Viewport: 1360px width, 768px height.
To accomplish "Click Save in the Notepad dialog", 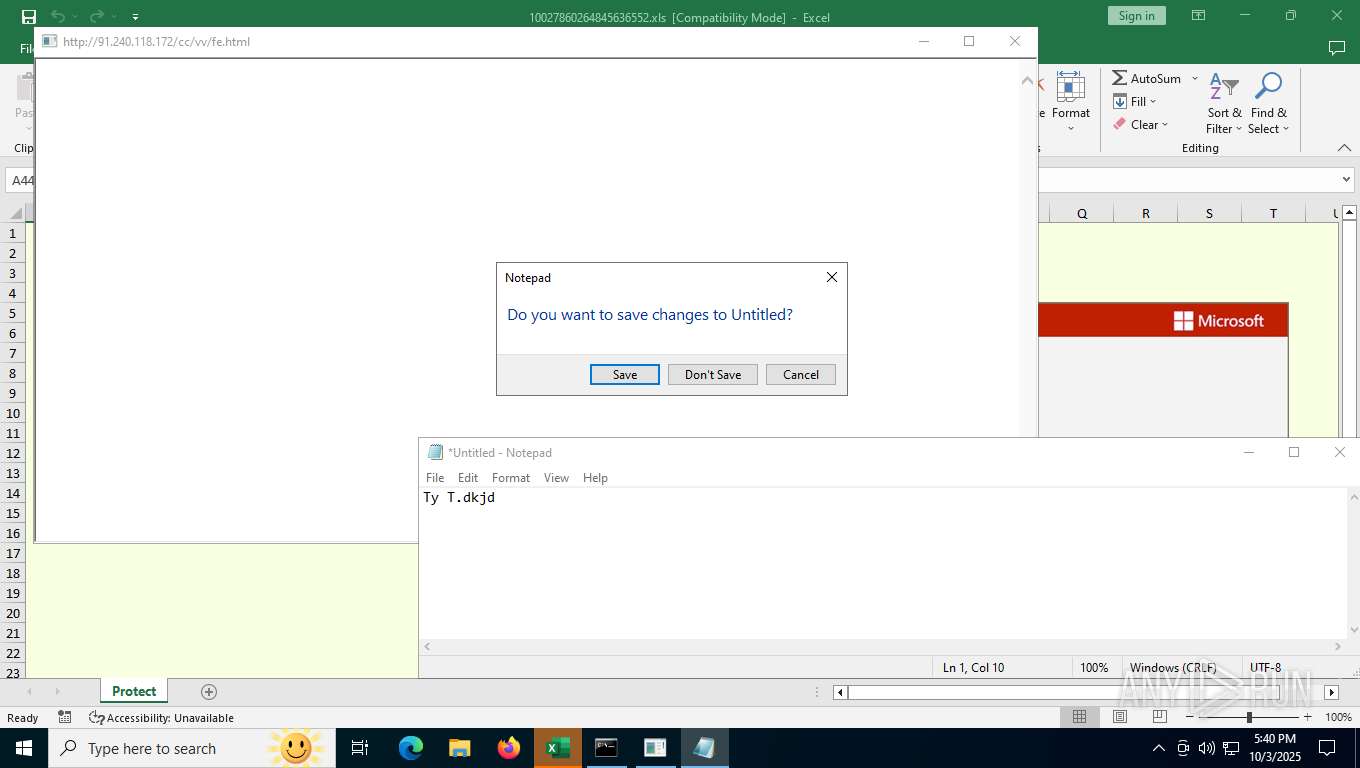I will pos(625,374).
